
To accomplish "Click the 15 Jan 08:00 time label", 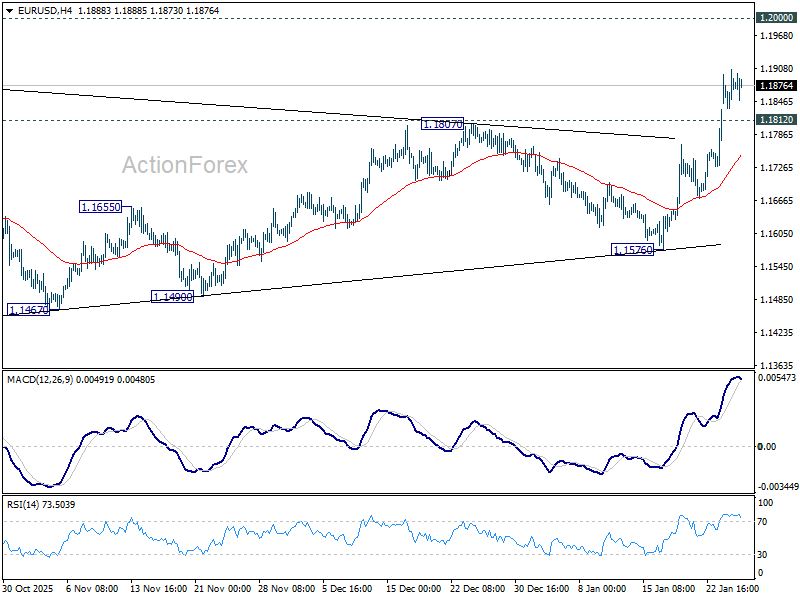I will (x=668, y=588).
